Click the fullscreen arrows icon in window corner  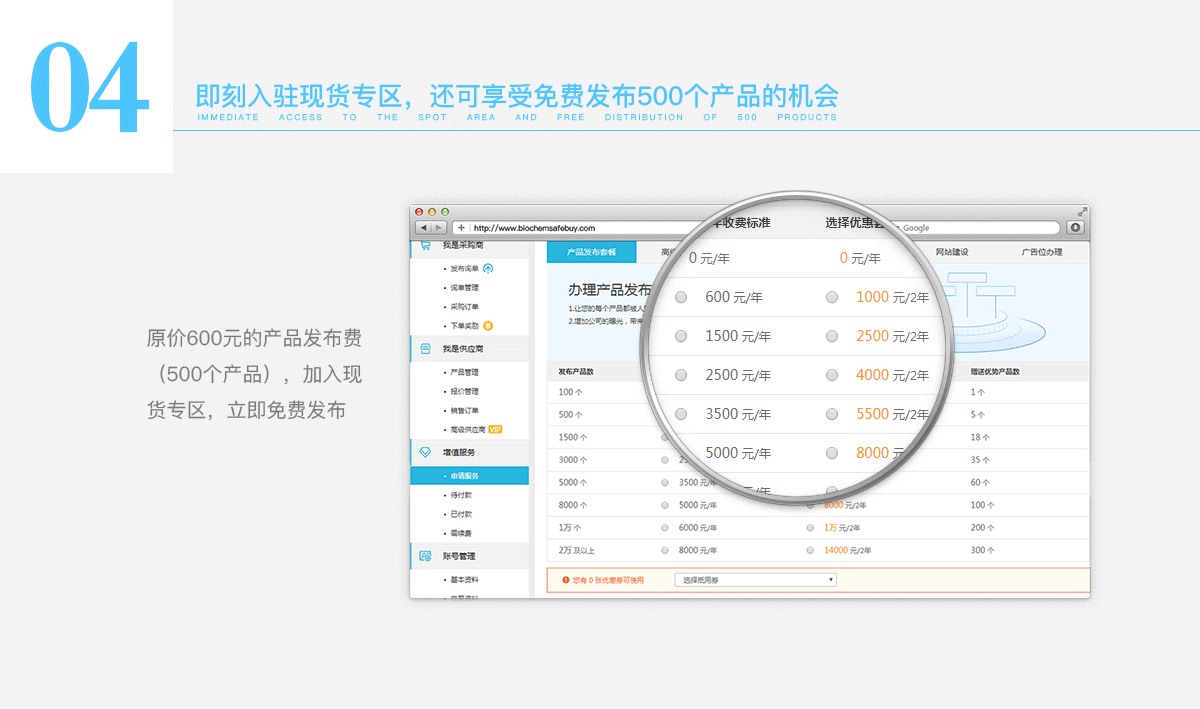tap(1082, 211)
